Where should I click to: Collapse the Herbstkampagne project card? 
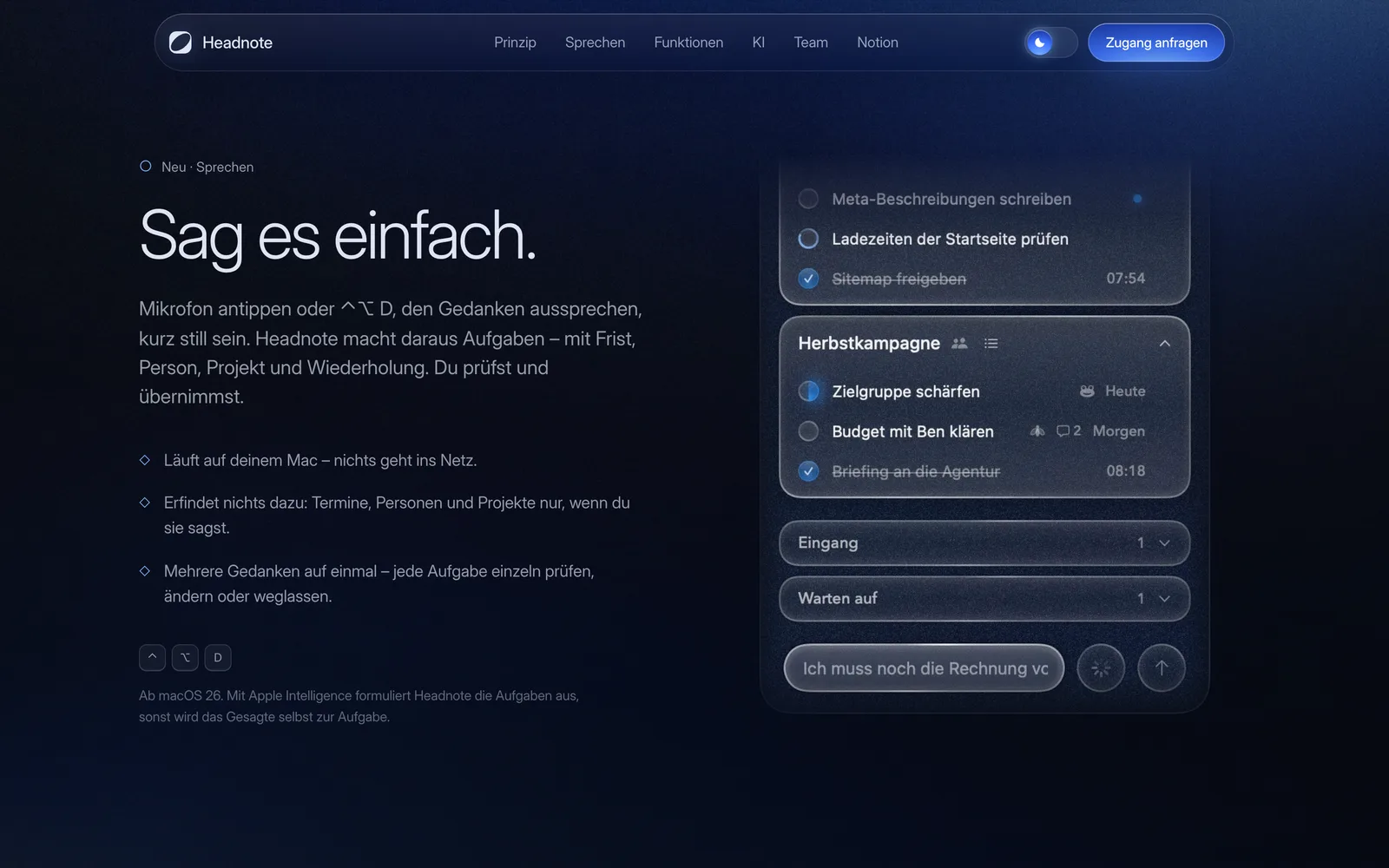[x=1165, y=344]
